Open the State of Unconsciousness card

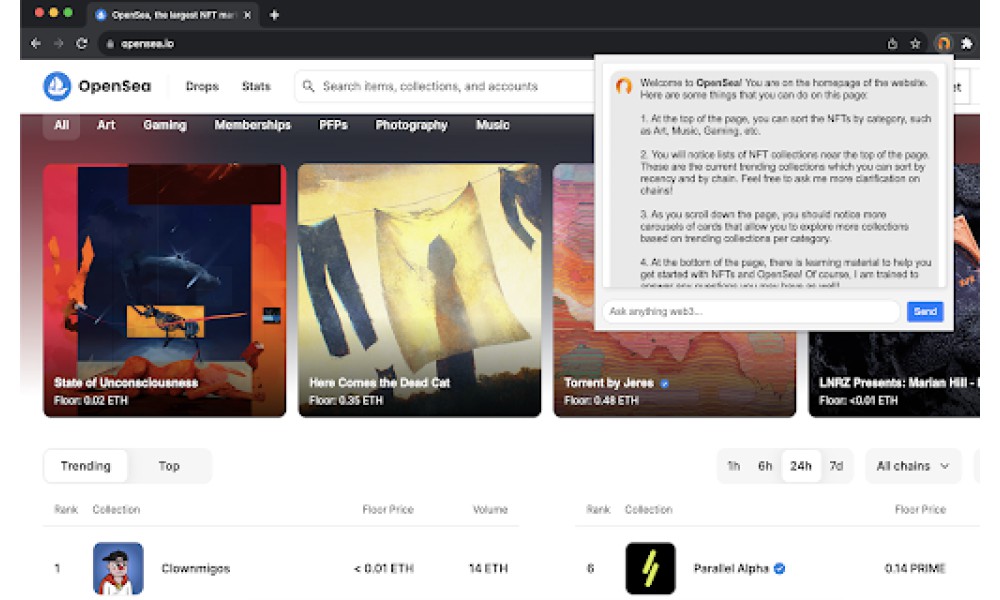click(x=165, y=290)
